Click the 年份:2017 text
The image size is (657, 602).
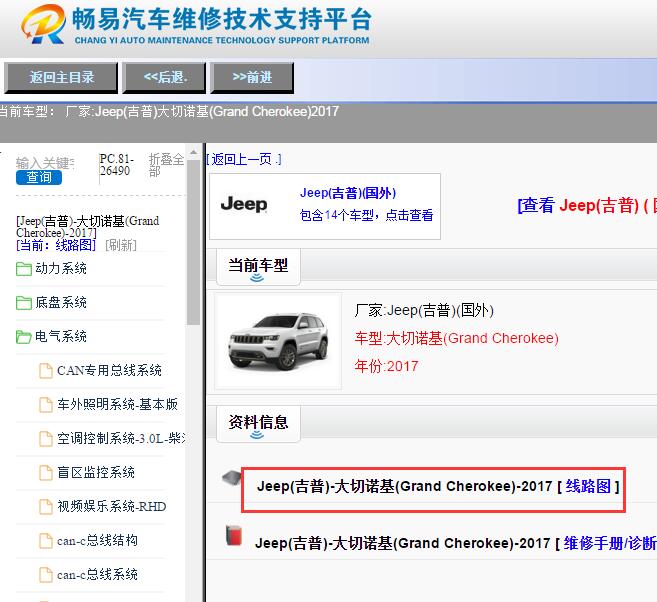pos(386,366)
